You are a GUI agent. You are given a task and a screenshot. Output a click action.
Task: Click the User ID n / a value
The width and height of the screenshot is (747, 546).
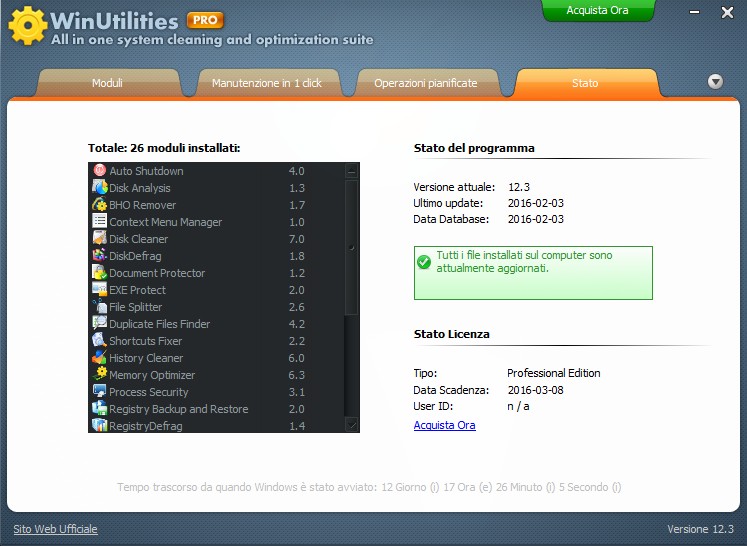(x=518, y=406)
